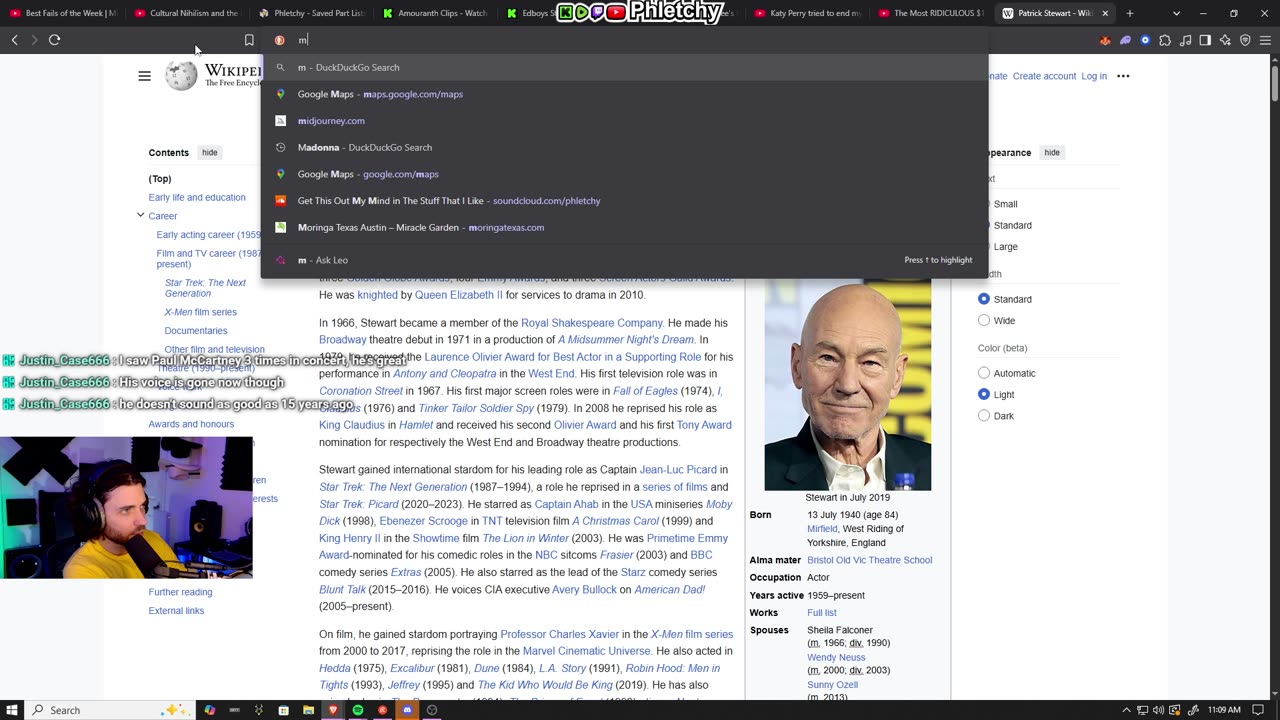Image resolution: width=1280 pixels, height=720 pixels.
Task: Collapse the Career section in Contents
Action: tap(141, 215)
